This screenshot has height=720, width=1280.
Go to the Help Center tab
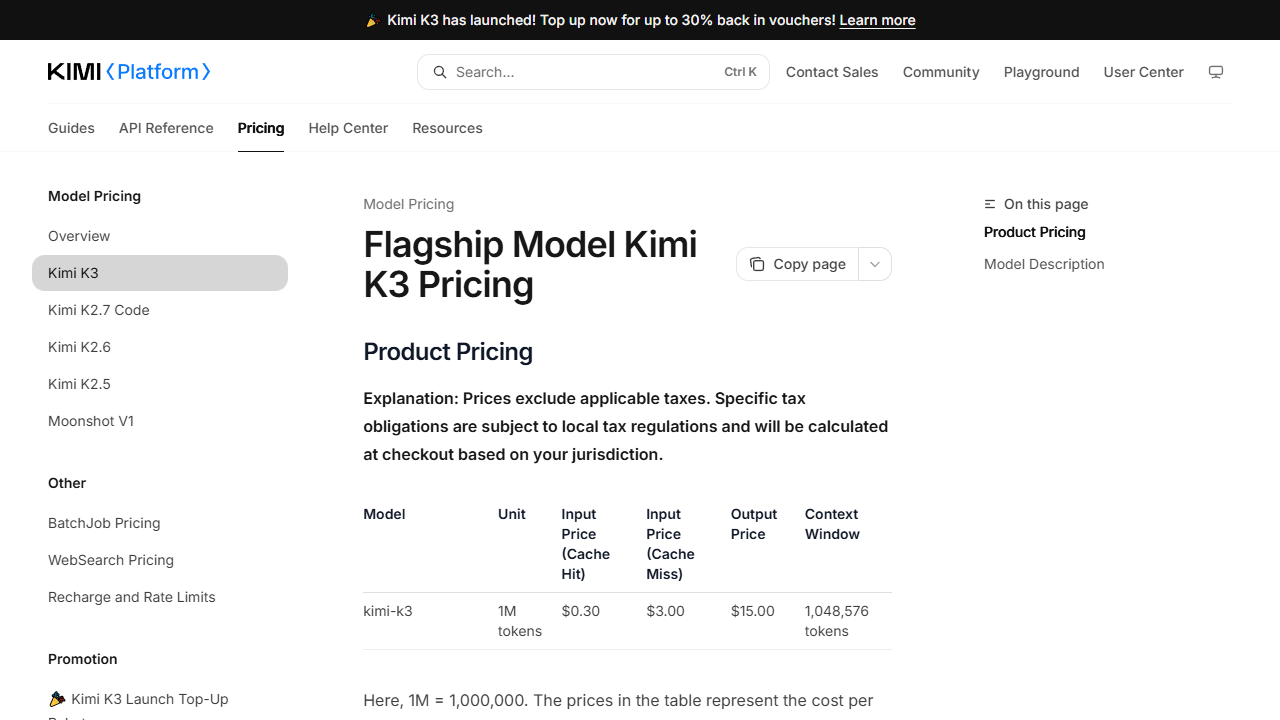[348, 128]
